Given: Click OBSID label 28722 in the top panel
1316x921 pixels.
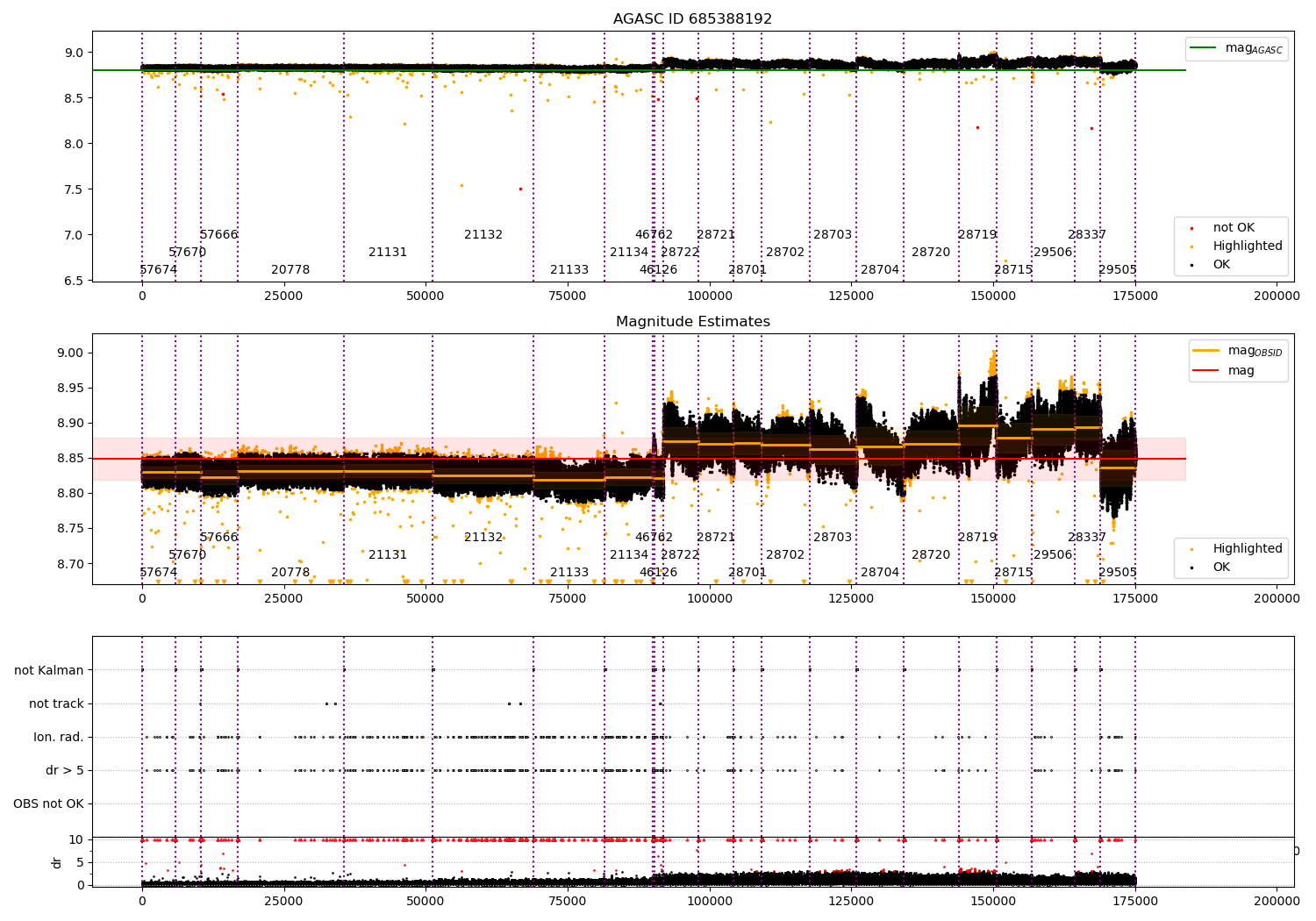Looking at the screenshot, I should (x=681, y=253).
